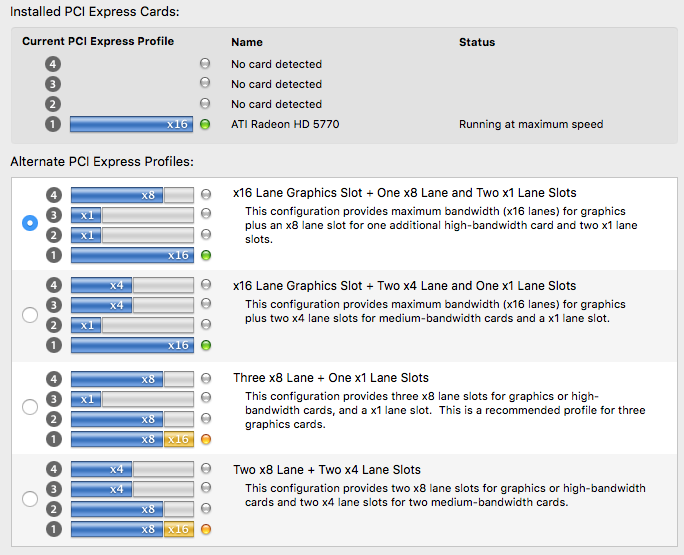
Task: Click the gray status light for slot 3
Action: (205, 84)
